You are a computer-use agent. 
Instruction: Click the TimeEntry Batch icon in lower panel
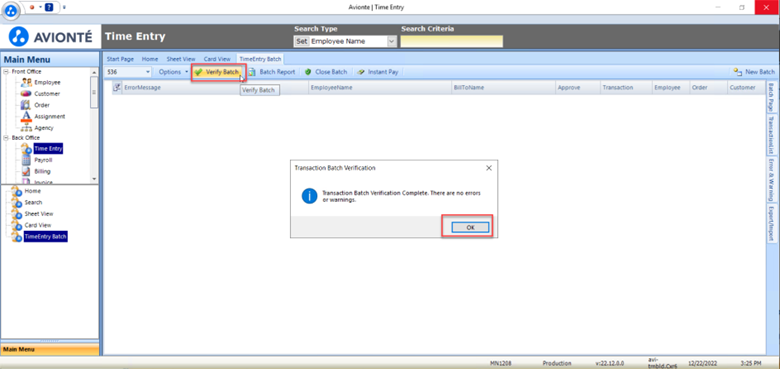16,237
